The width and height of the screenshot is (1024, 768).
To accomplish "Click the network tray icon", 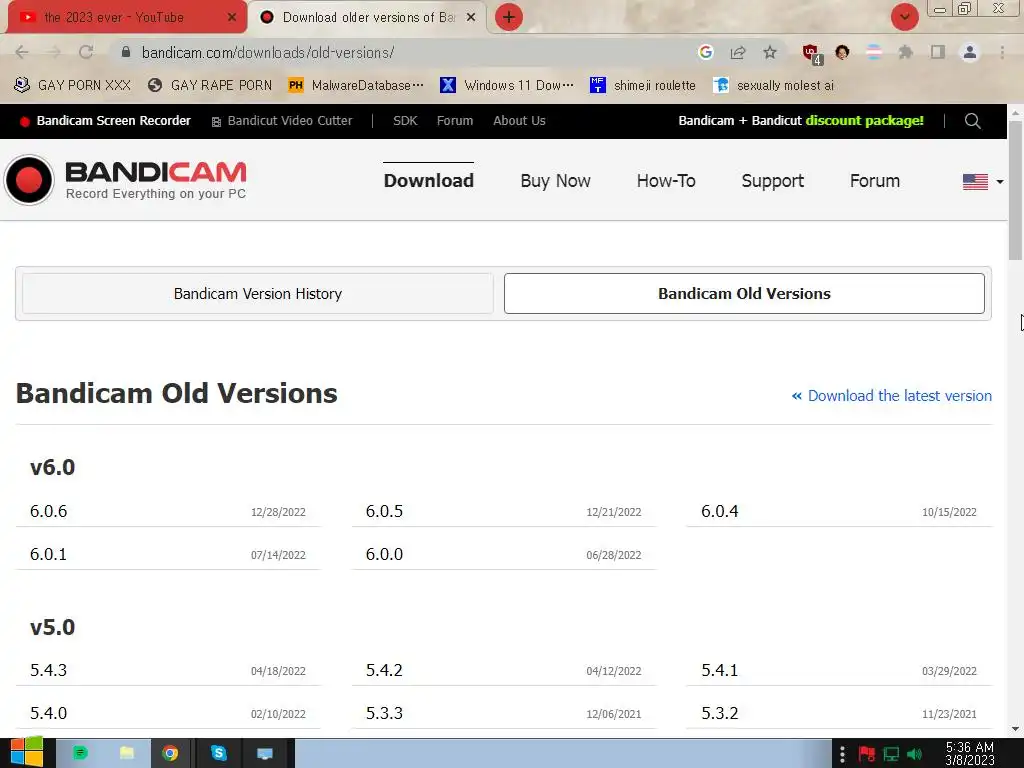I will tap(891, 754).
